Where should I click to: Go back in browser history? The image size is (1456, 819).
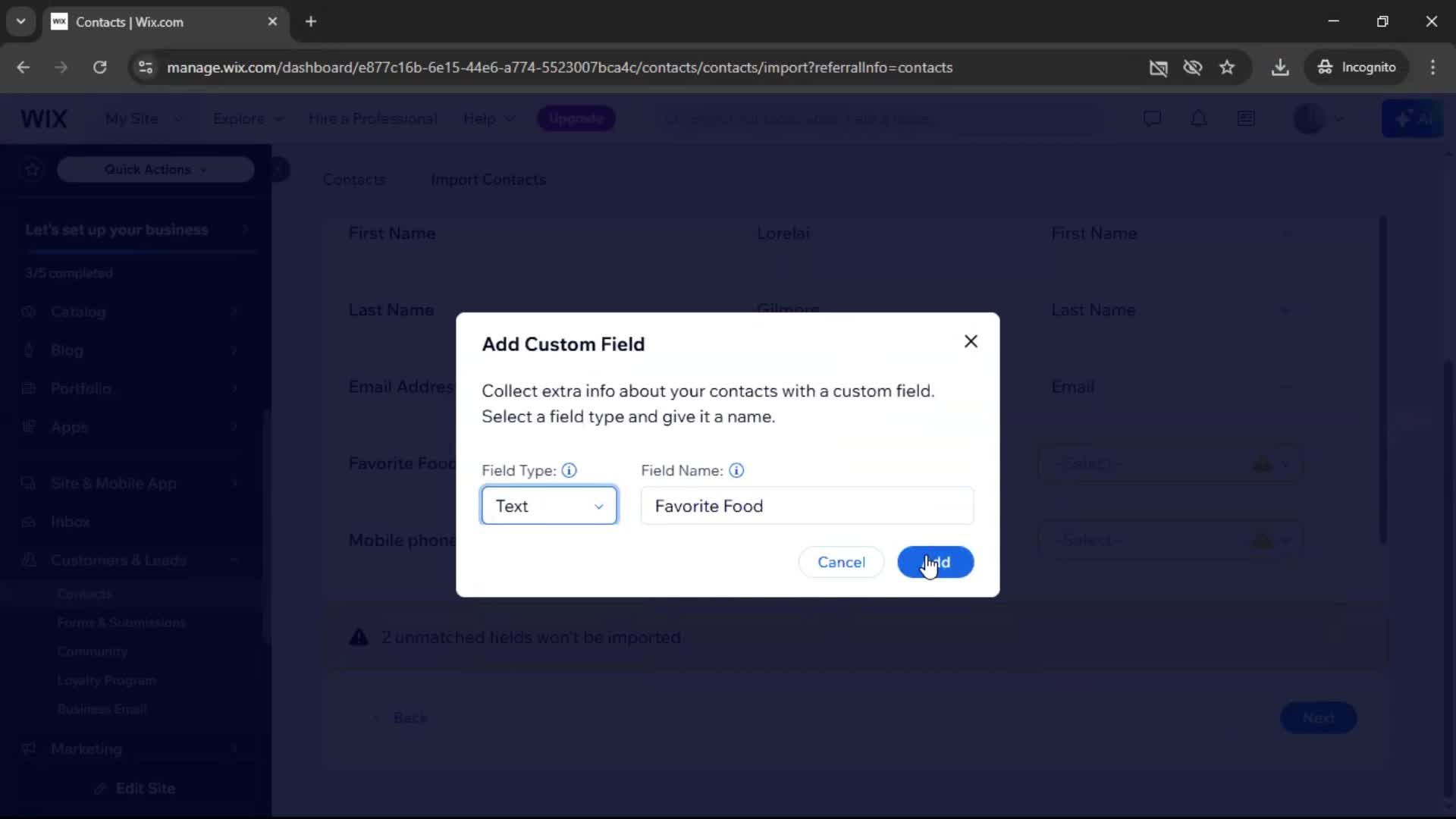(x=23, y=67)
